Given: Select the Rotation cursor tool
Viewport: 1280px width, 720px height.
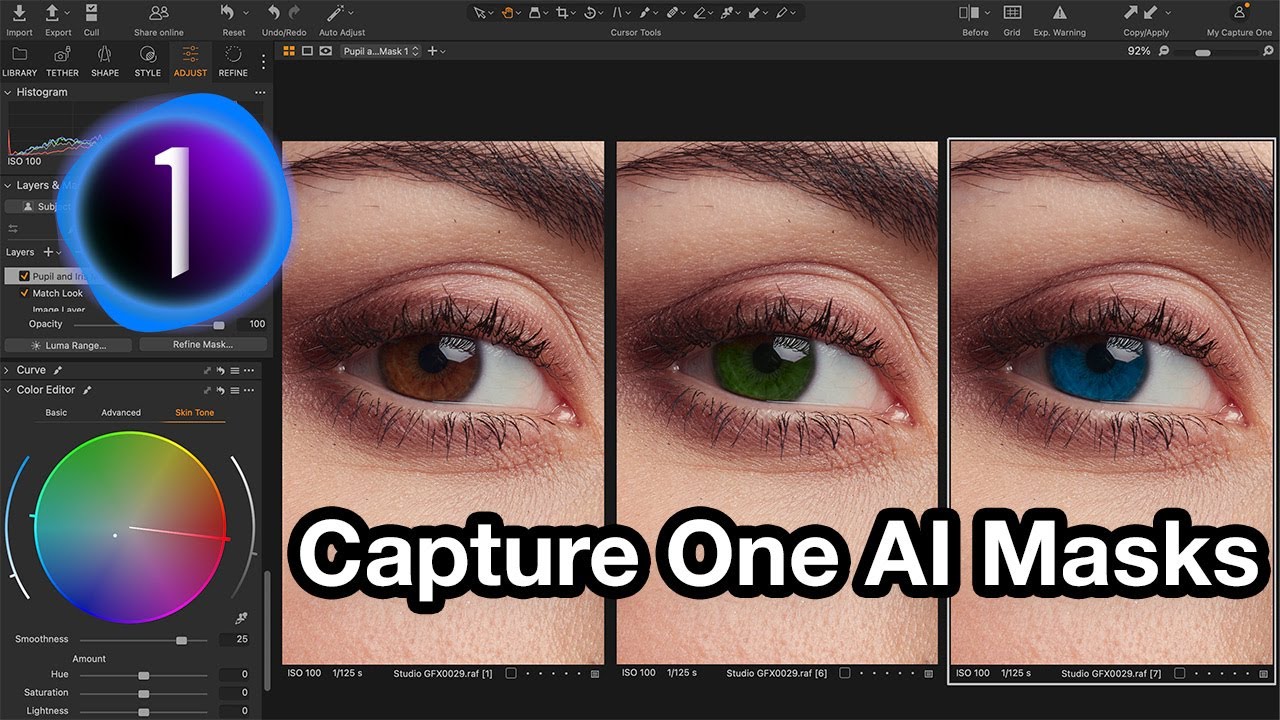Looking at the screenshot, I should coord(590,13).
